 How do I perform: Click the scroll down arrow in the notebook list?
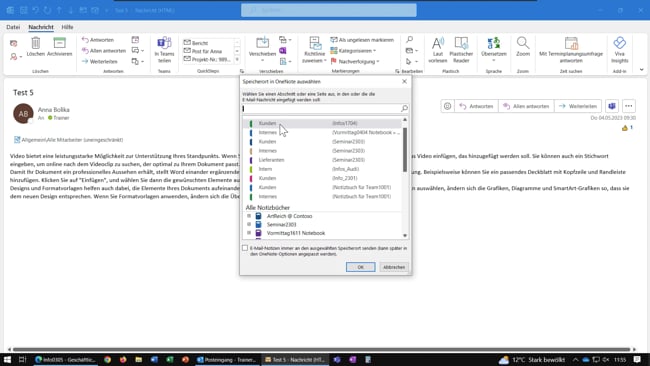[x=405, y=235]
